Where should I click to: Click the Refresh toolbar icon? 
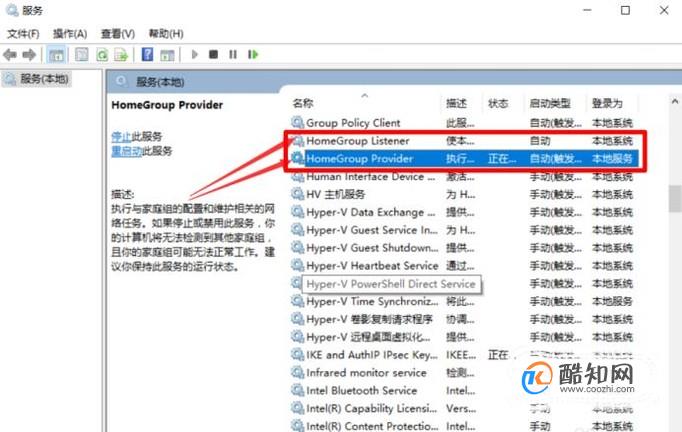[102, 55]
